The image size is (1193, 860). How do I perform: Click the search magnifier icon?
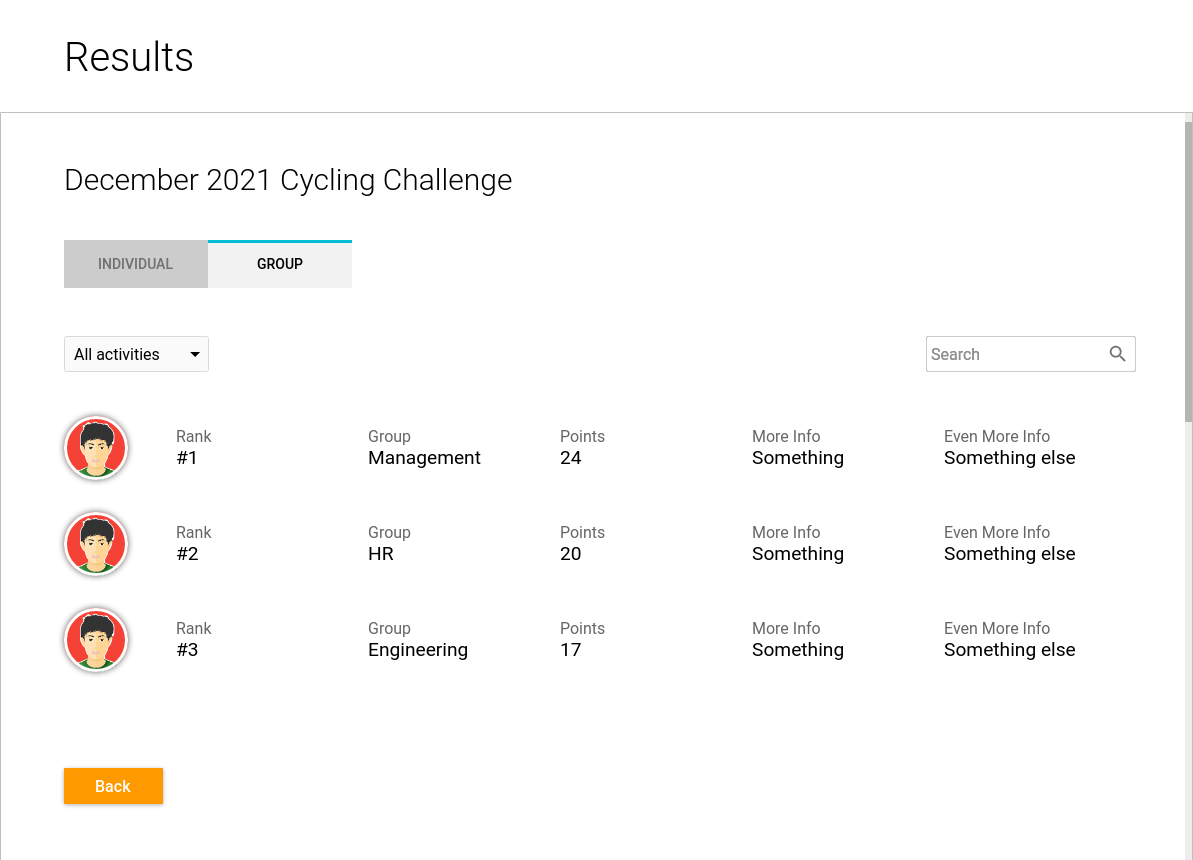[x=1117, y=354]
